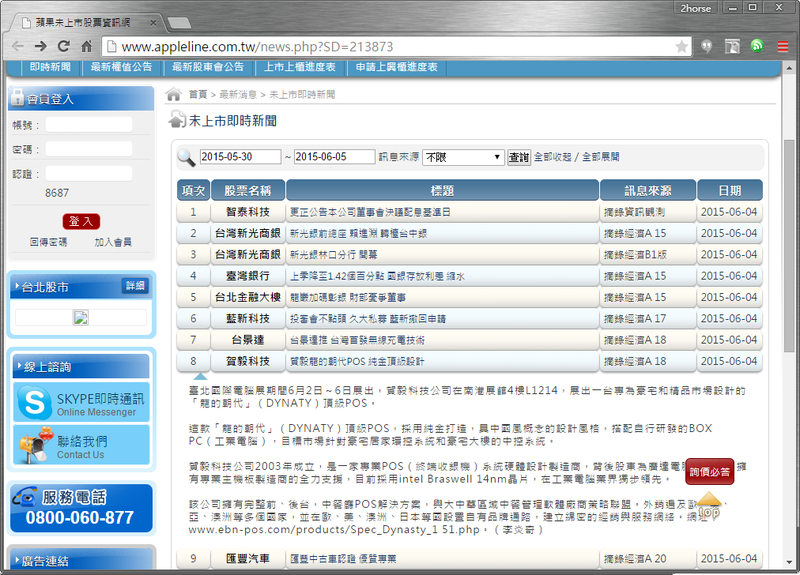Expand all news with 全部展開
The height and width of the screenshot is (575, 800).
click(x=600, y=157)
